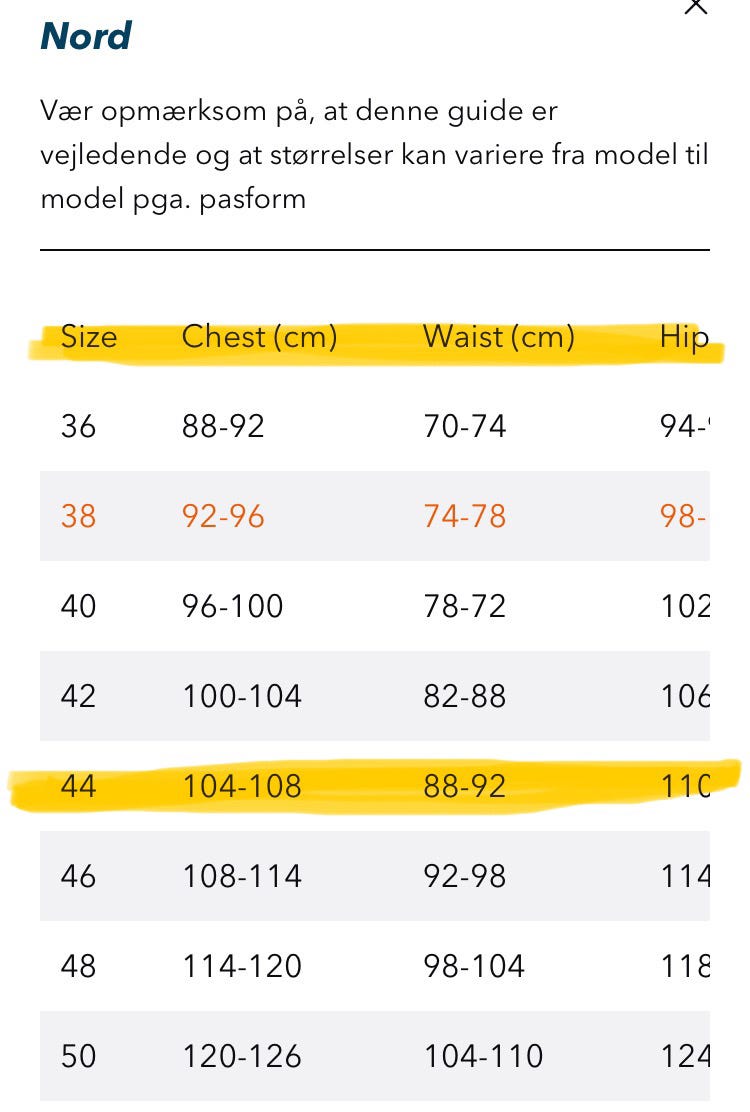Viewport: 750px width, 1112px height.
Task: Select highlighted chest value 104-108
Action: (241, 786)
